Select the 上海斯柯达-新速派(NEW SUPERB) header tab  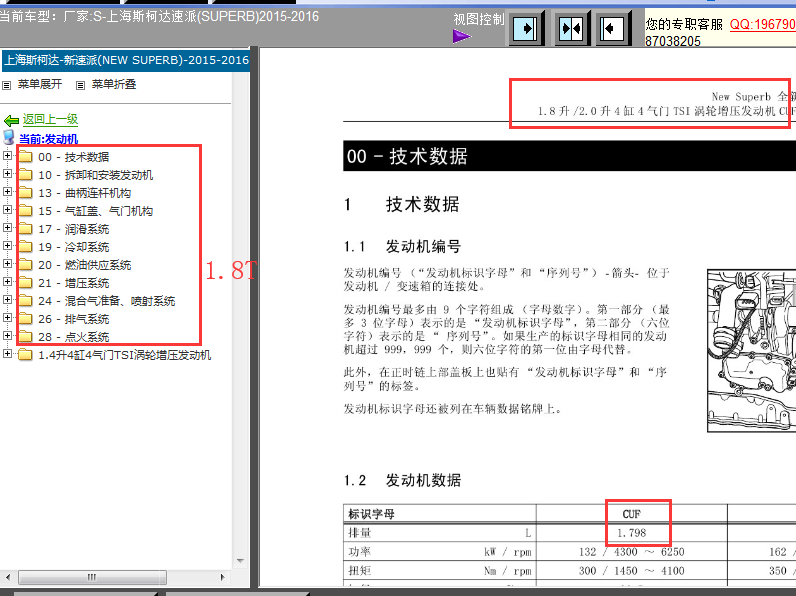click(126, 60)
